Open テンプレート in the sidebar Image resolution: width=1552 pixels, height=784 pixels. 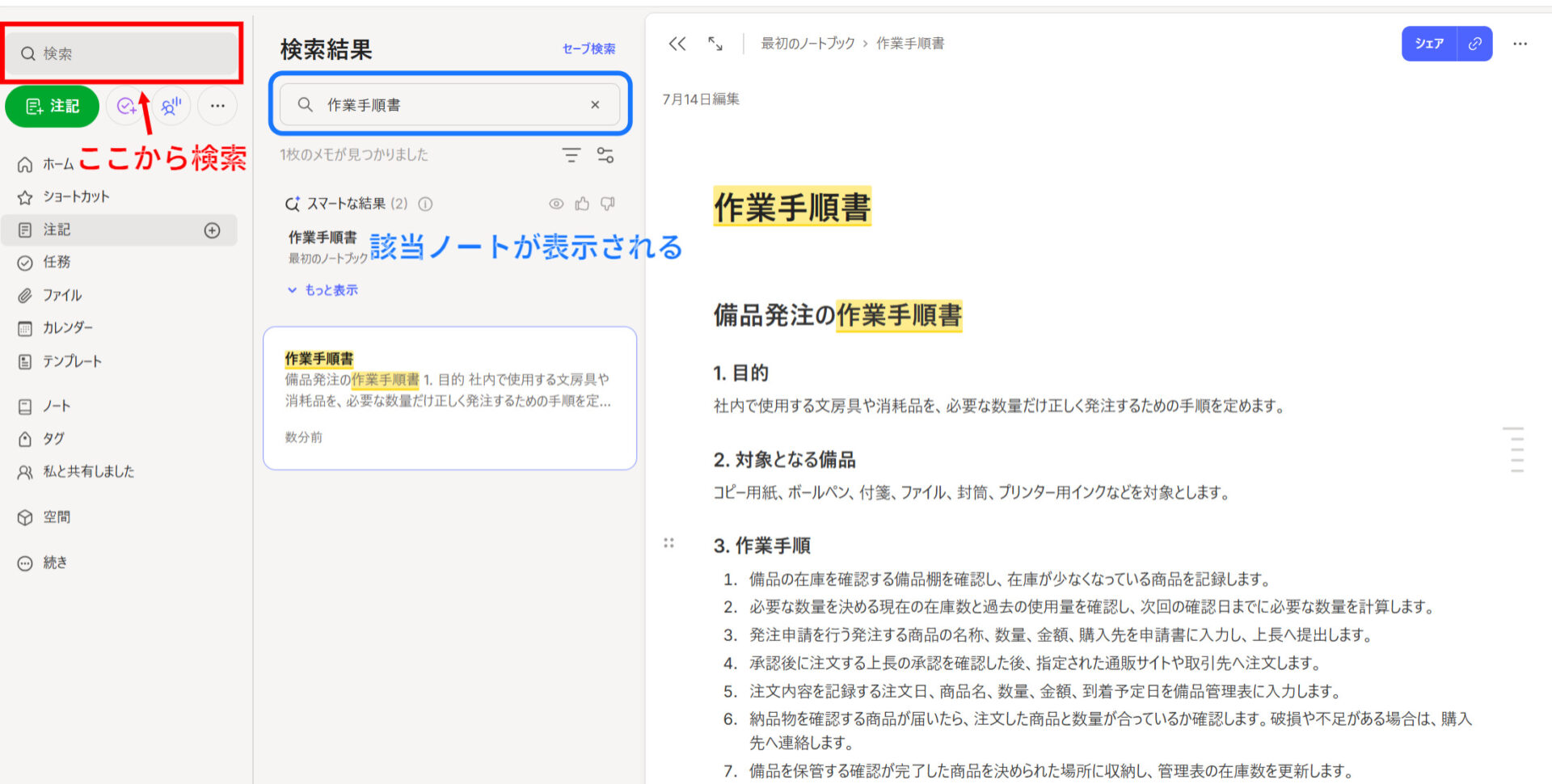point(60,361)
